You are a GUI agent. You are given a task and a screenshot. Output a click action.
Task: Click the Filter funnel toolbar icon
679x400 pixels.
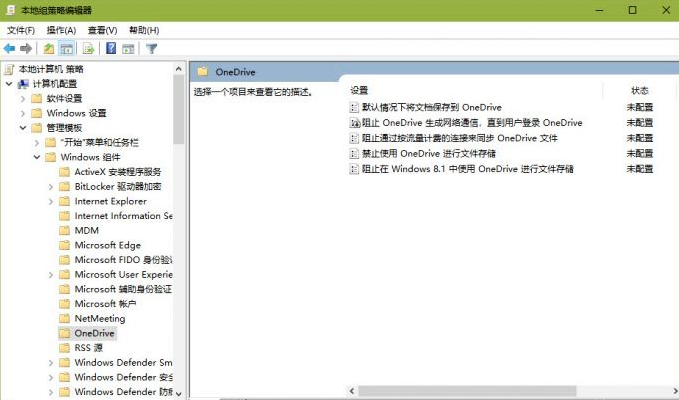[x=151, y=48]
